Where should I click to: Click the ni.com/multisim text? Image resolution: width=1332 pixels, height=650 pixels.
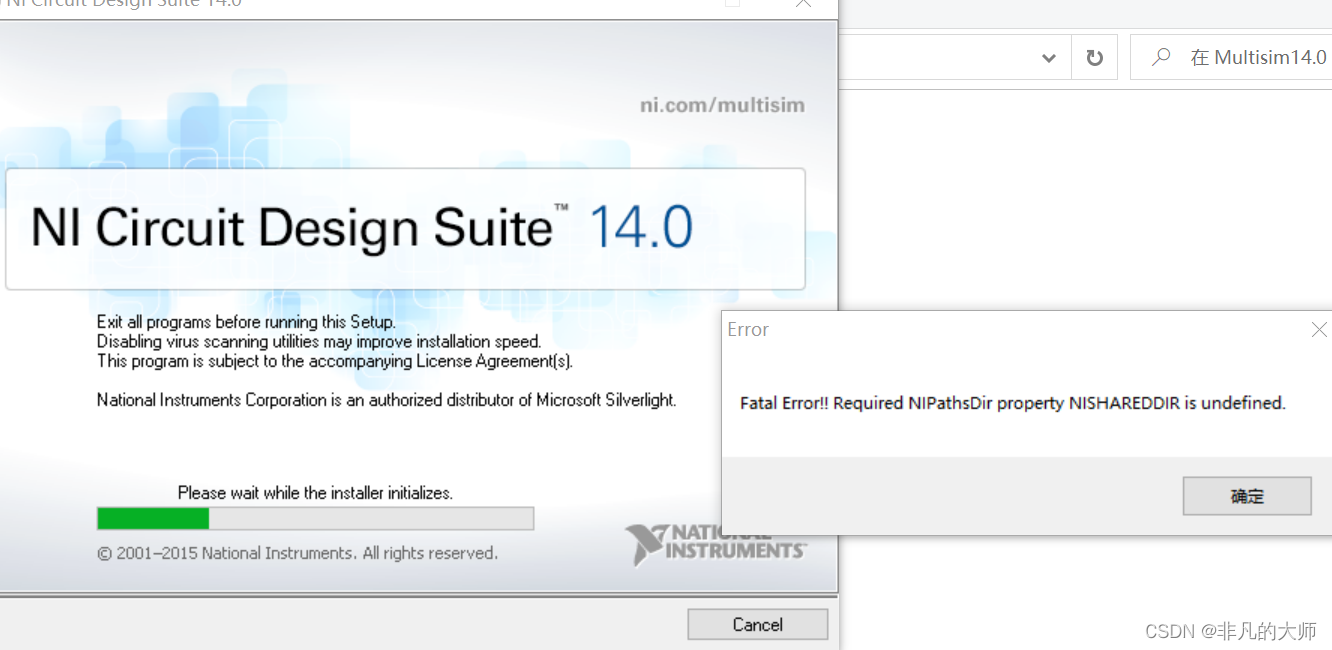tap(722, 105)
